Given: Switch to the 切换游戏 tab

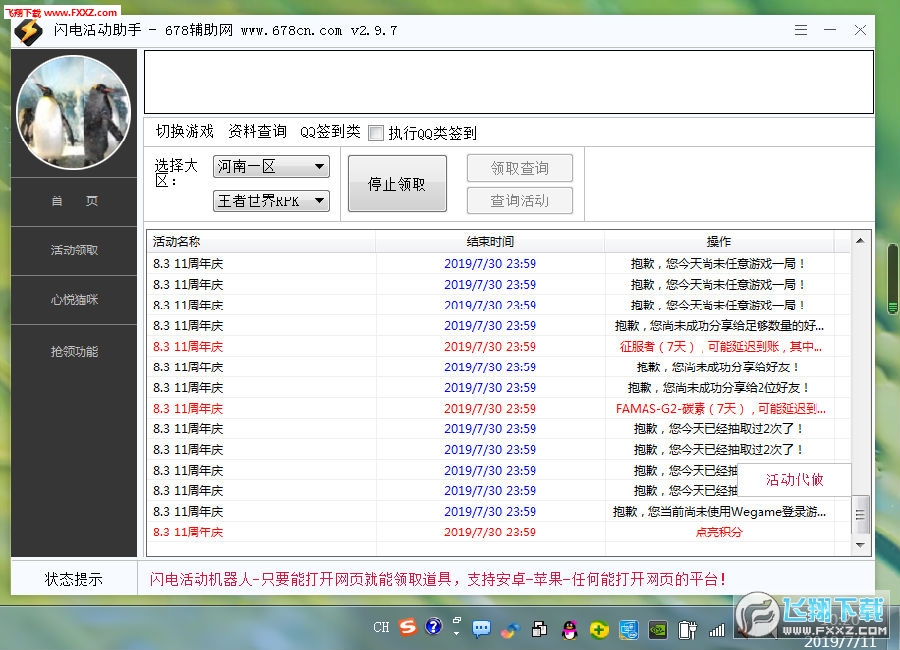Looking at the screenshot, I should pos(184,131).
